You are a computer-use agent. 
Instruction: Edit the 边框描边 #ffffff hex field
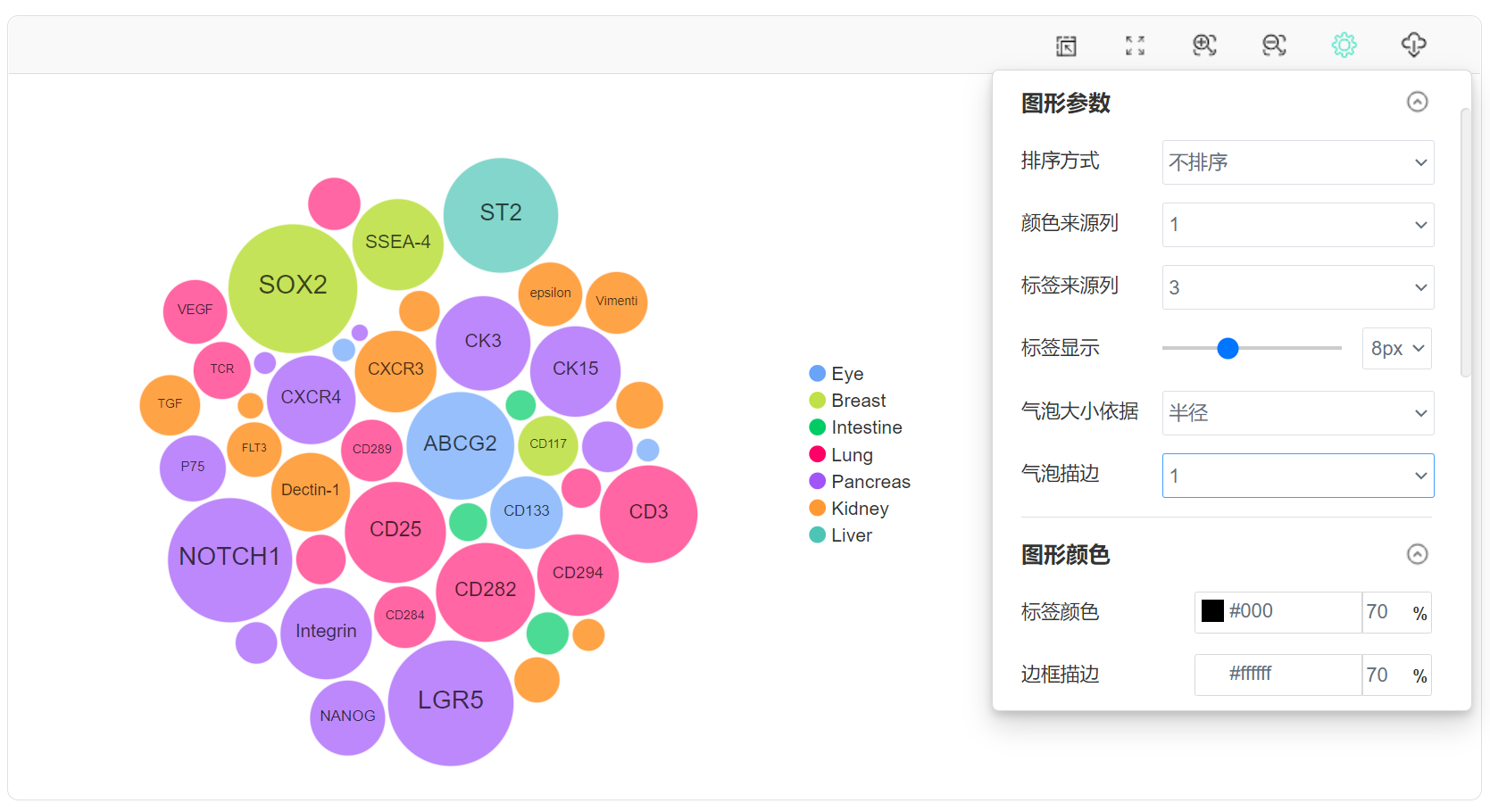(1278, 675)
